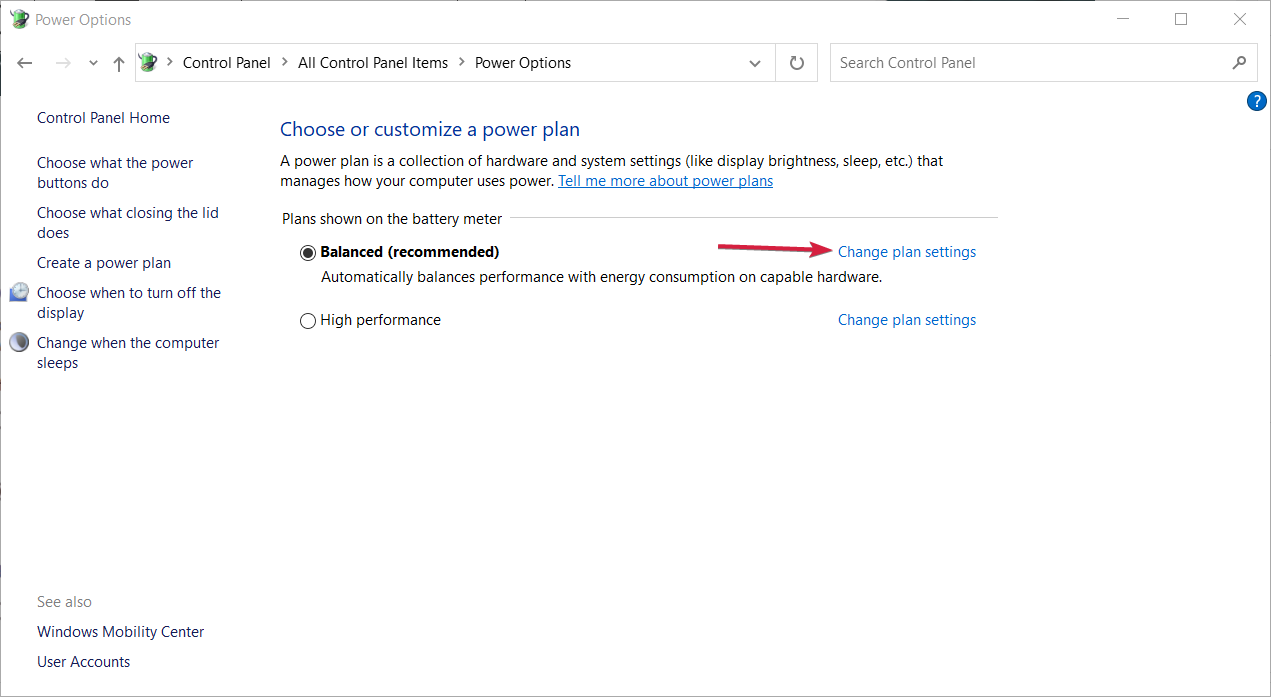1271x697 pixels.
Task: Open All Control Panel Items breadcrumb
Action: (373, 63)
